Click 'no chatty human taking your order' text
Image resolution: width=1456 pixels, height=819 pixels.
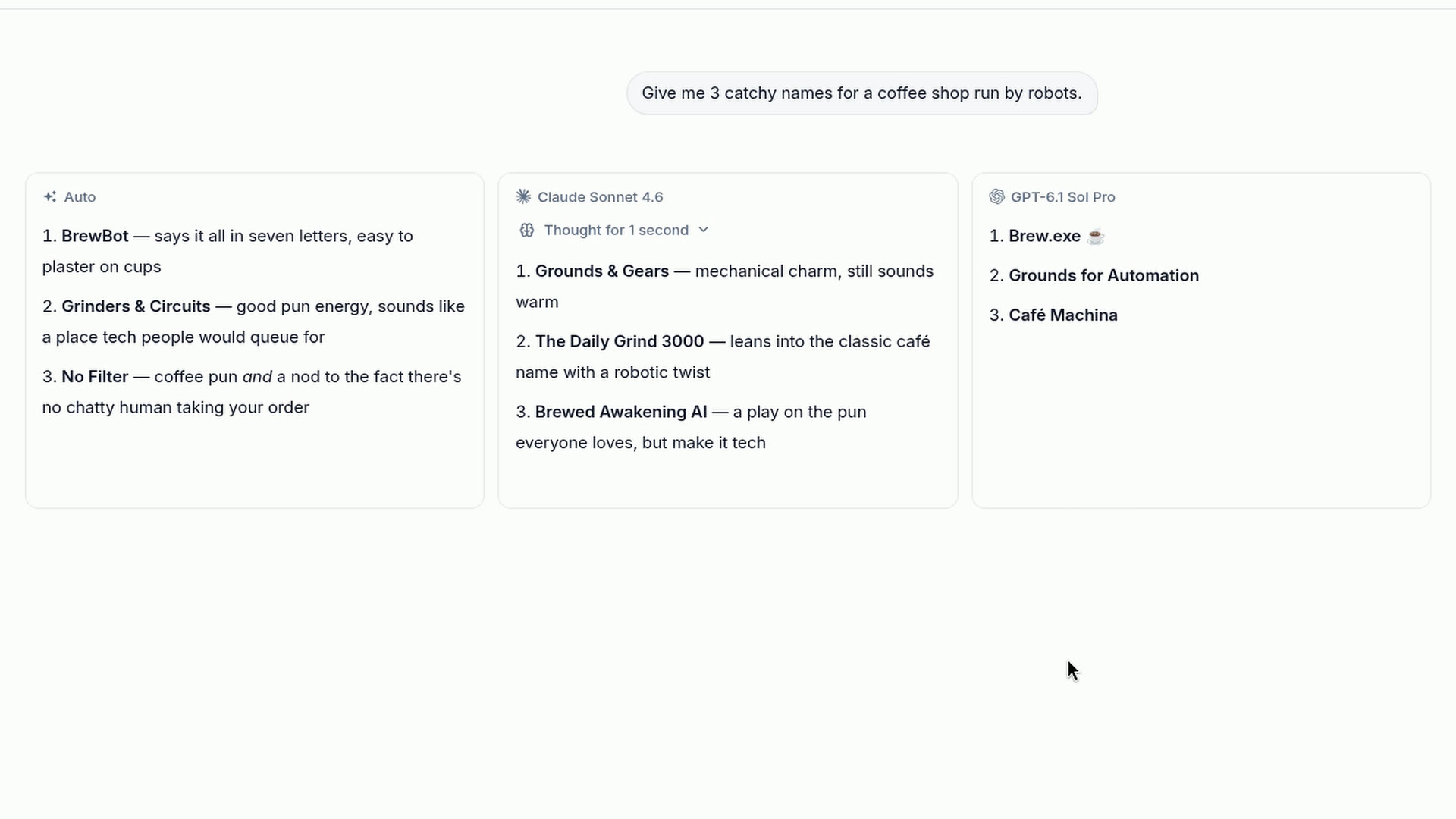(176, 408)
